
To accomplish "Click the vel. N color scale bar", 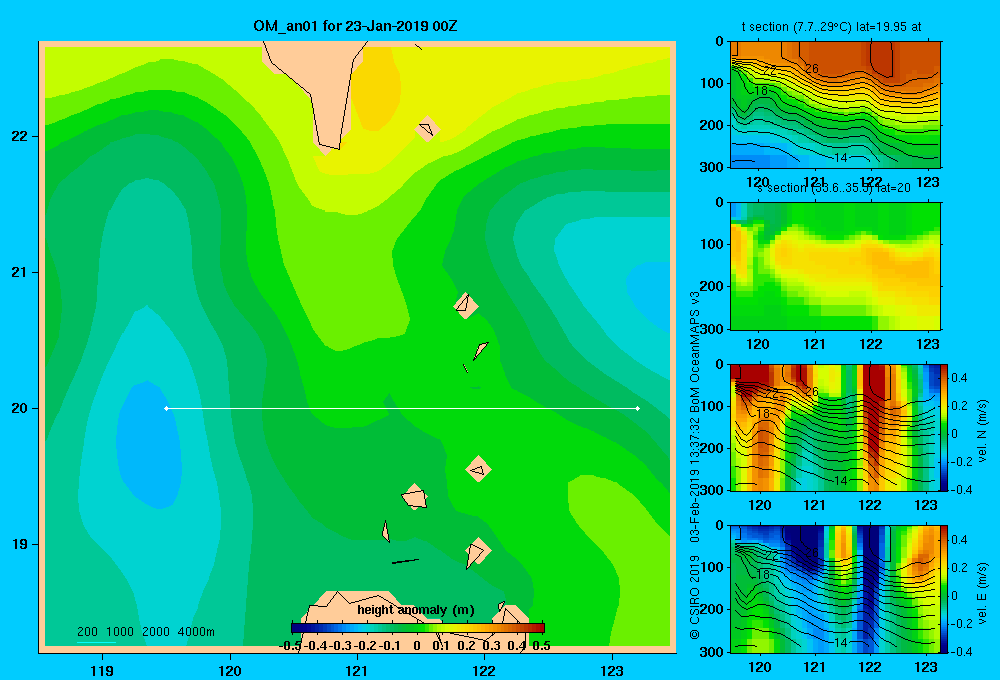I will coord(944,427).
